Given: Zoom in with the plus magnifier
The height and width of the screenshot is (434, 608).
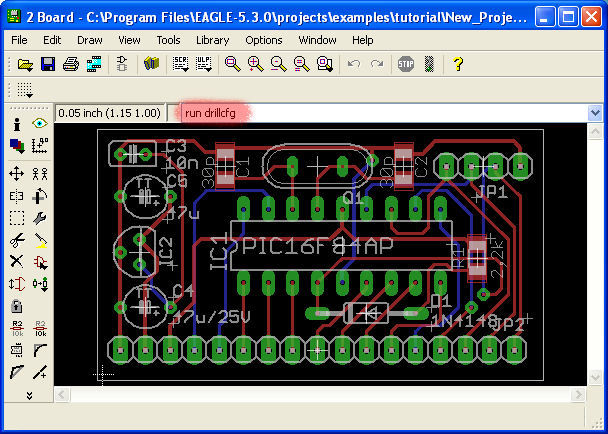Looking at the screenshot, I should click(256, 64).
